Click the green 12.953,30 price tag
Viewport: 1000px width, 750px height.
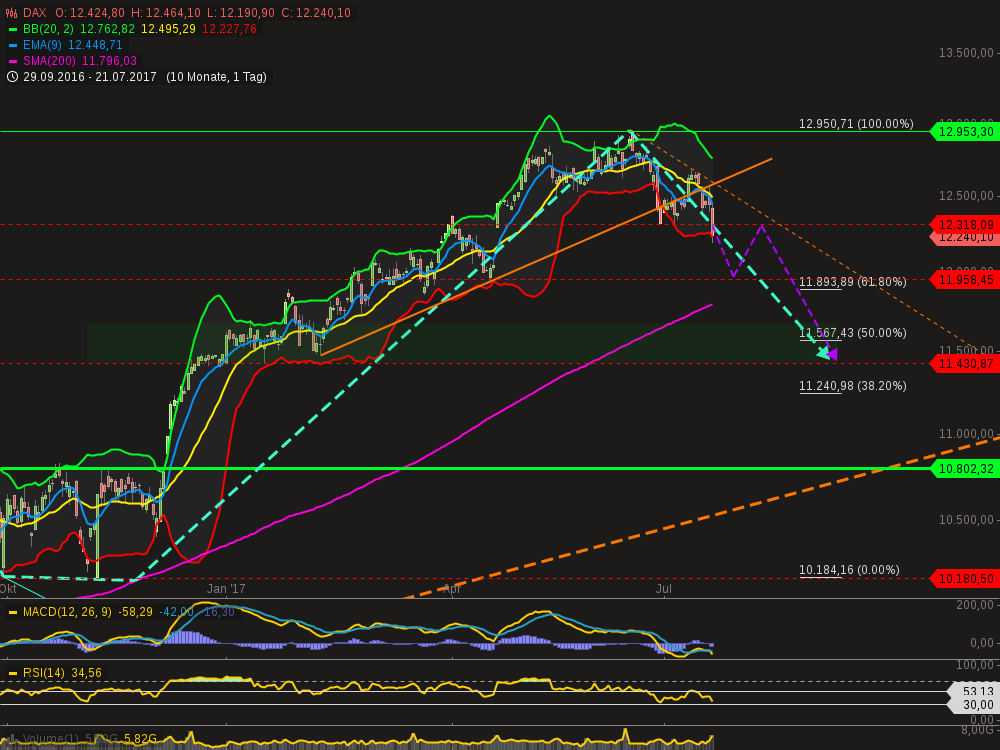966,132
